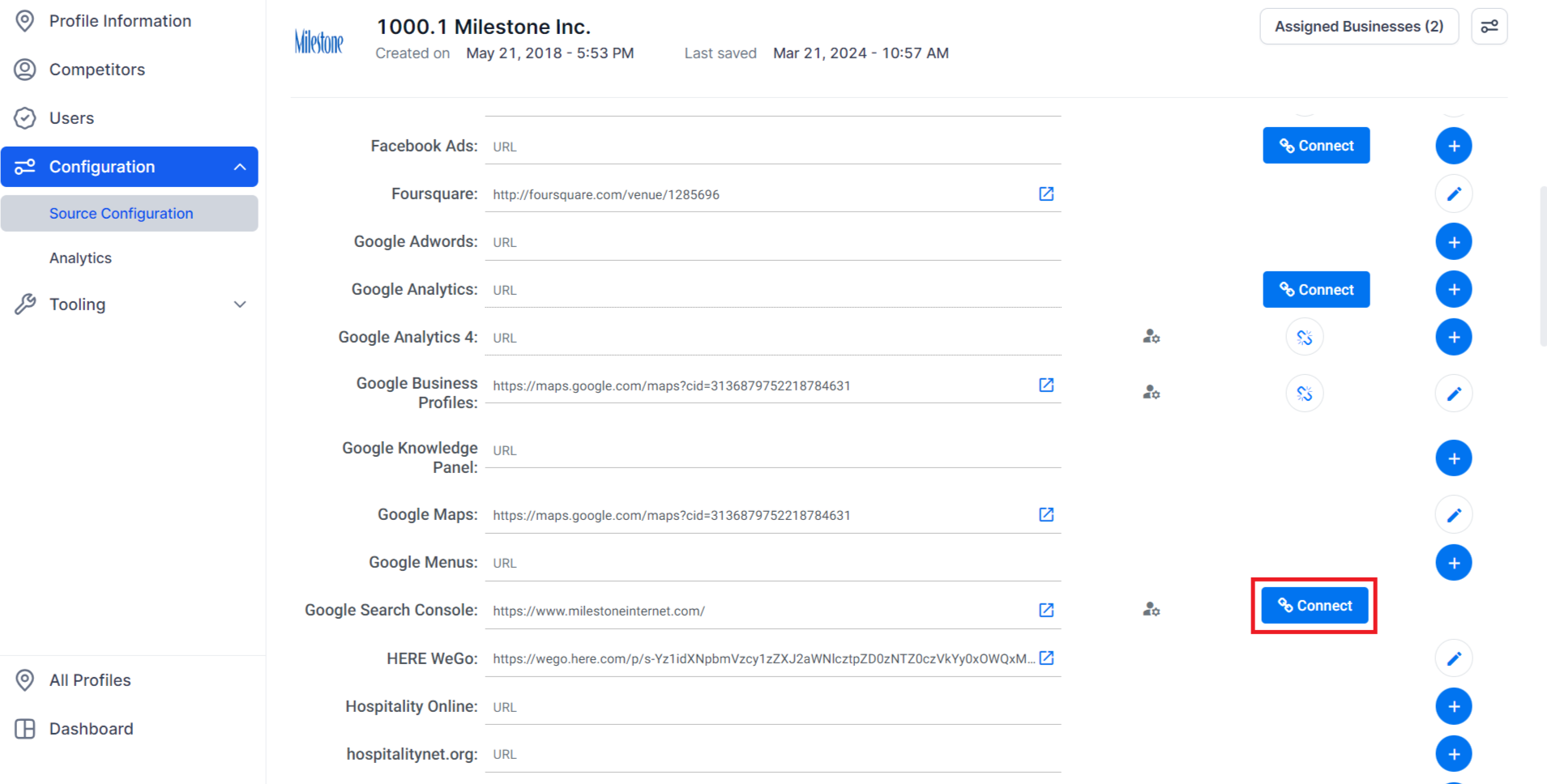This screenshot has height=784, width=1547.
Task: Open Google Maps URL in new tab
Action: point(1046,514)
